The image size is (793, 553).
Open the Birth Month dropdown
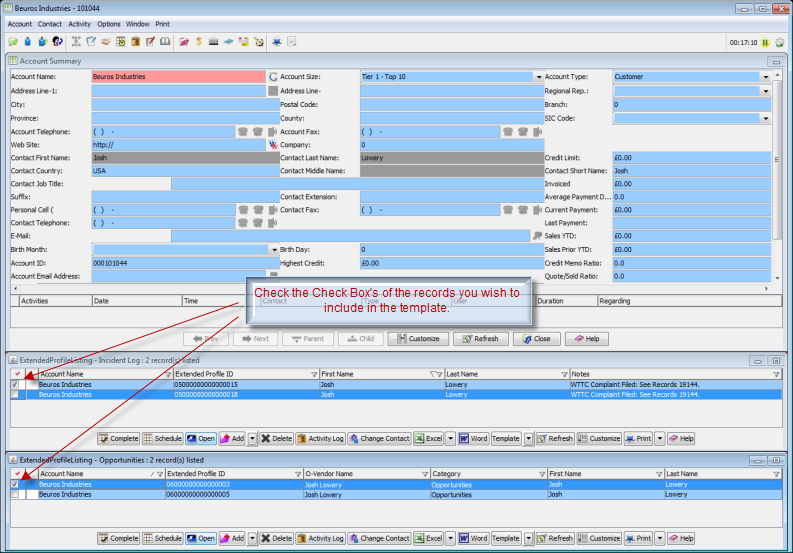(x=274, y=249)
